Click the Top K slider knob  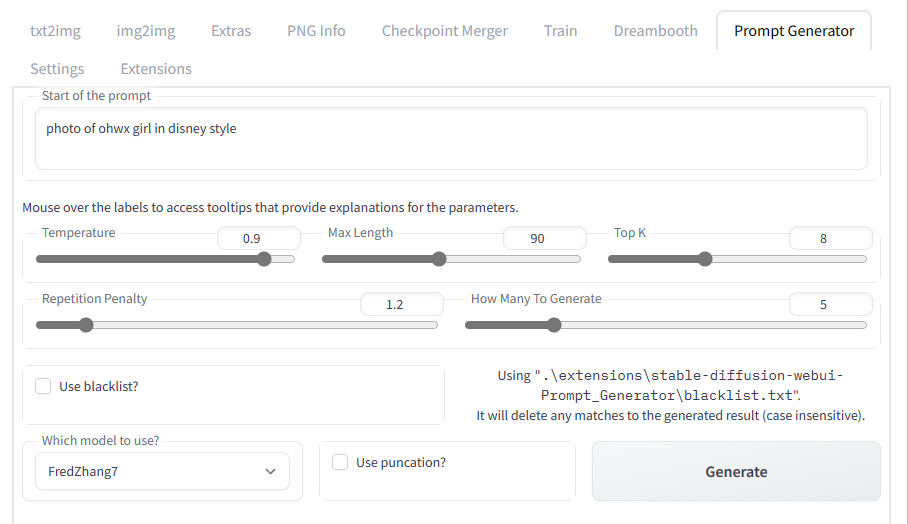coord(705,259)
